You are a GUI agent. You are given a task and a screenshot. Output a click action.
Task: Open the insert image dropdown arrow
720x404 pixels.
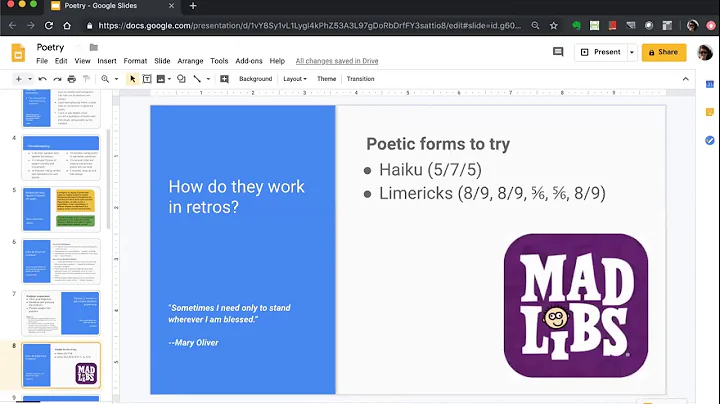pos(169,79)
